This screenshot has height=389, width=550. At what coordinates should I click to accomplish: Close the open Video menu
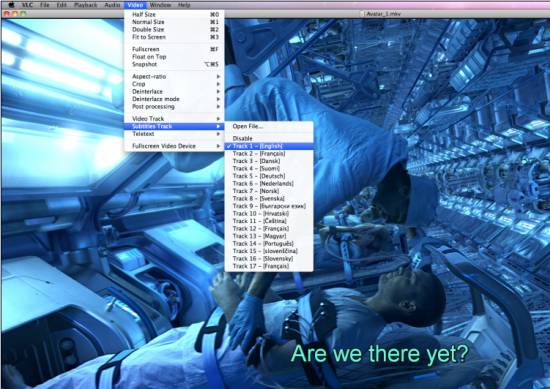point(135,5)
